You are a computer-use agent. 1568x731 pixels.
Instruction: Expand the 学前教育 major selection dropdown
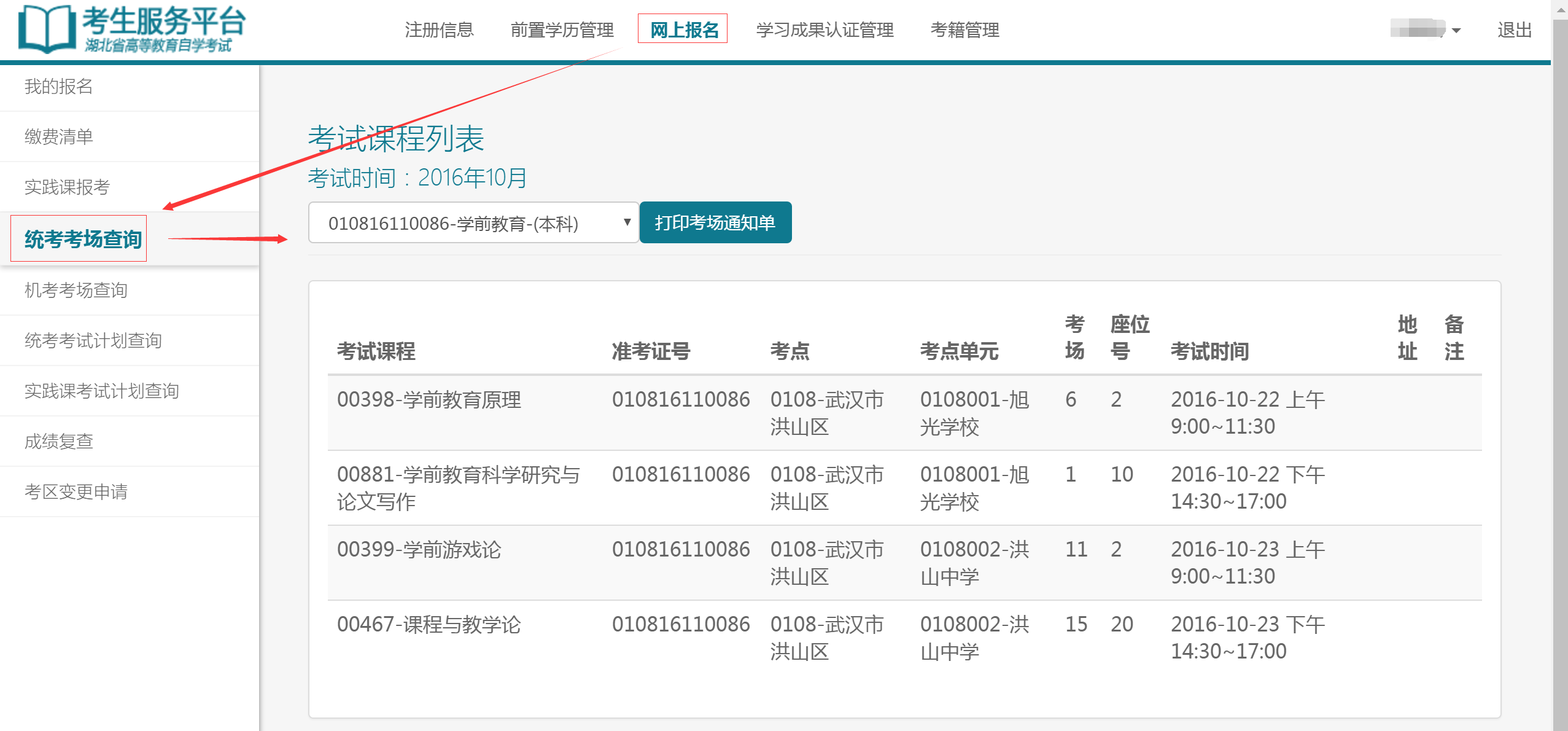click(473, 223)
